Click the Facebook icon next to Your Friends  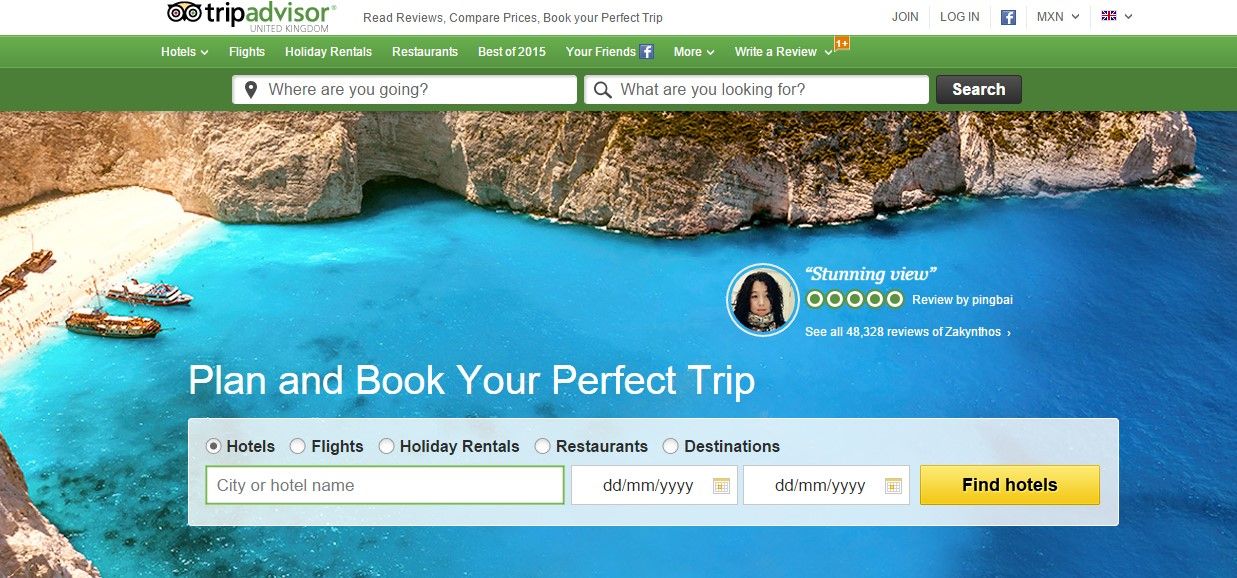647,51
